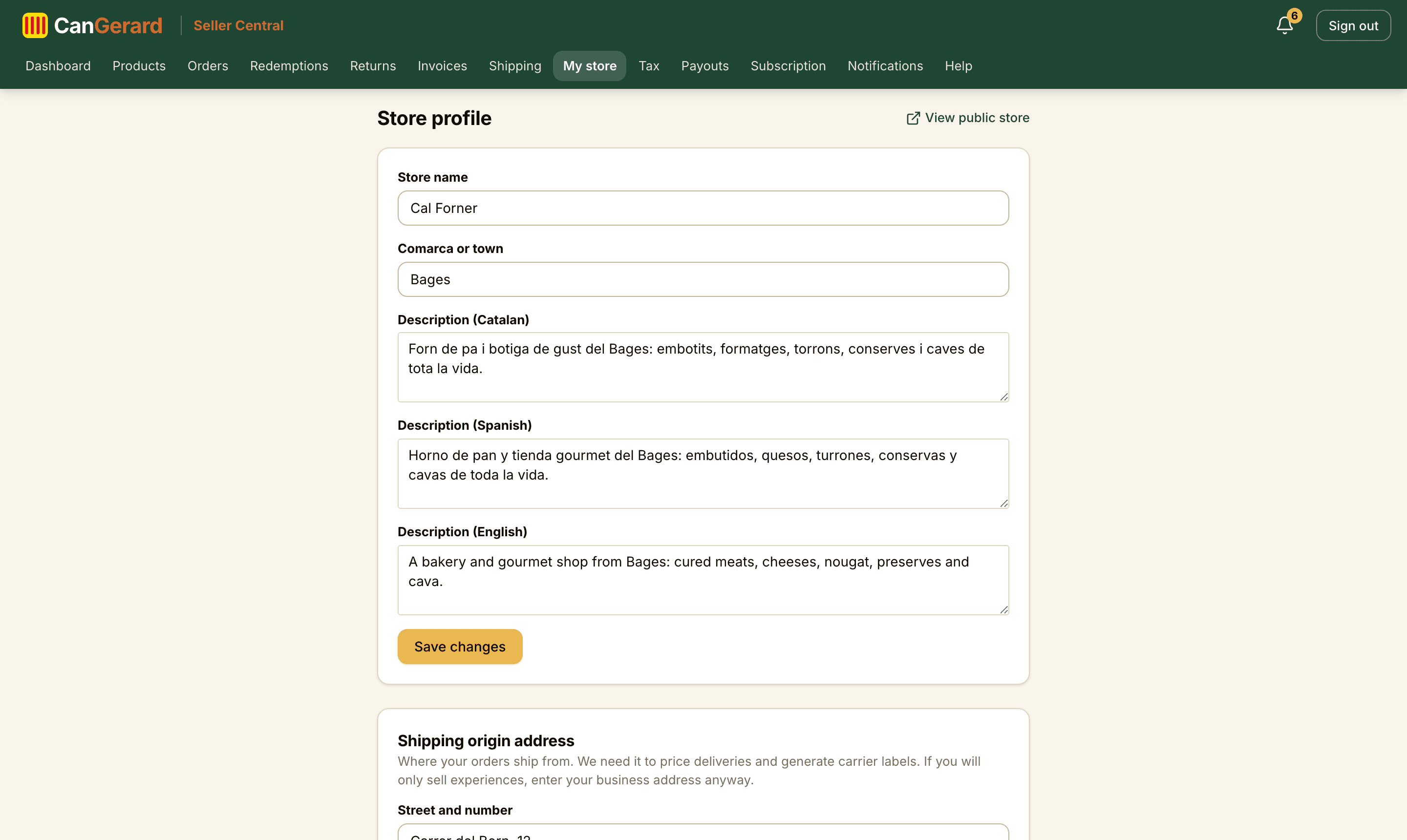Go to the Dashboard tab
The width and height of the screenshot is (1407, 840).
pos(58,65)
